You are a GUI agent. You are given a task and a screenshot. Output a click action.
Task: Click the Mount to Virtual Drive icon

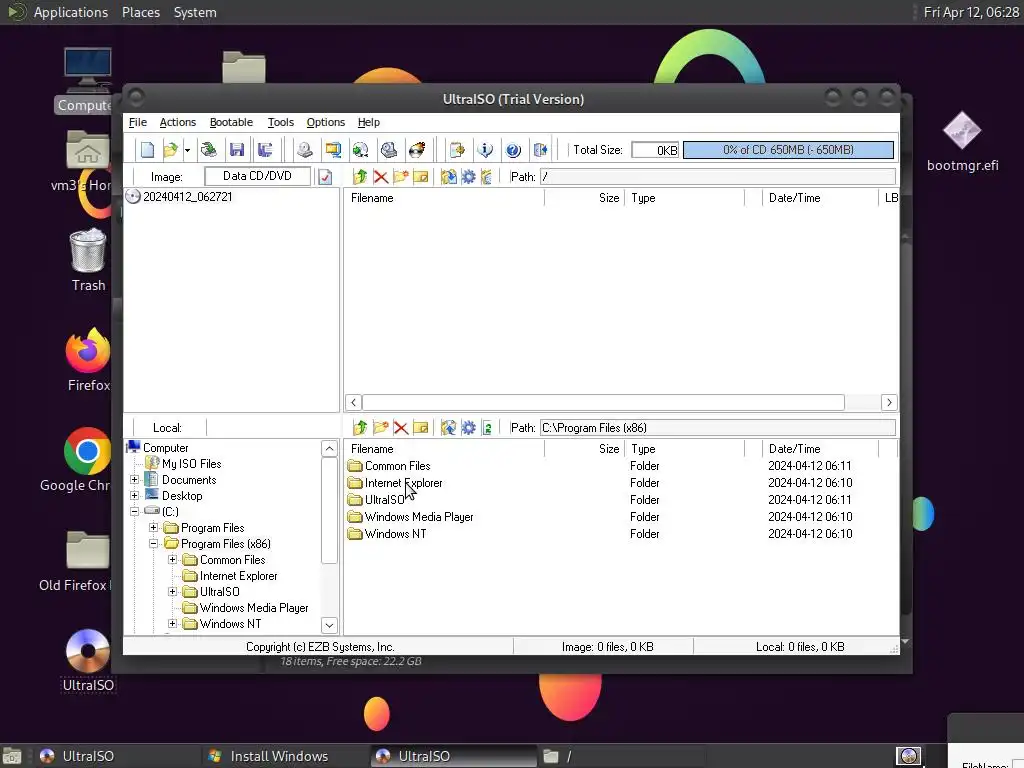389,150
